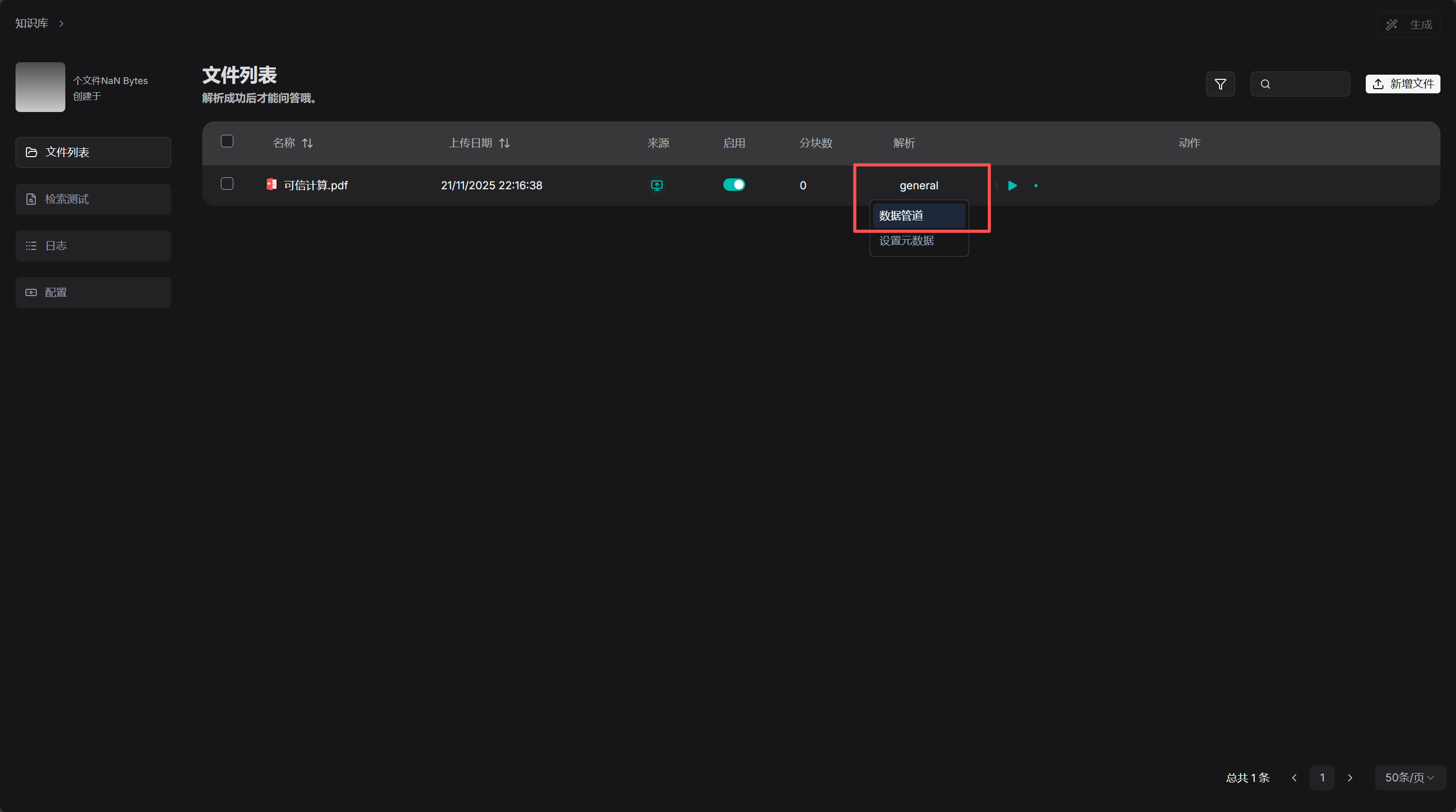This screenshot has height=812, width=1456.
Task: Click the green play parse icon
Action: (x=1012, y=185)
